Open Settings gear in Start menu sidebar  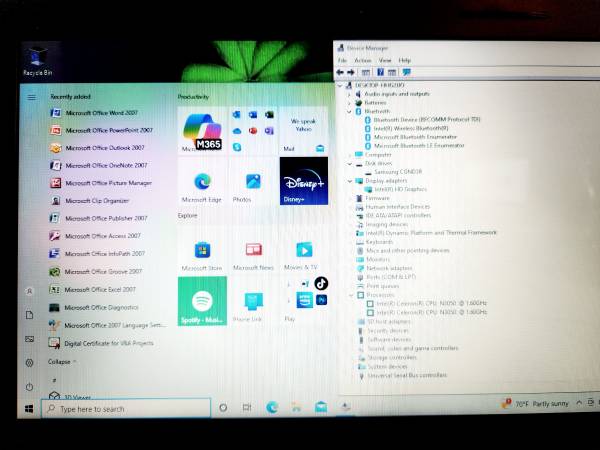(29, 363)
